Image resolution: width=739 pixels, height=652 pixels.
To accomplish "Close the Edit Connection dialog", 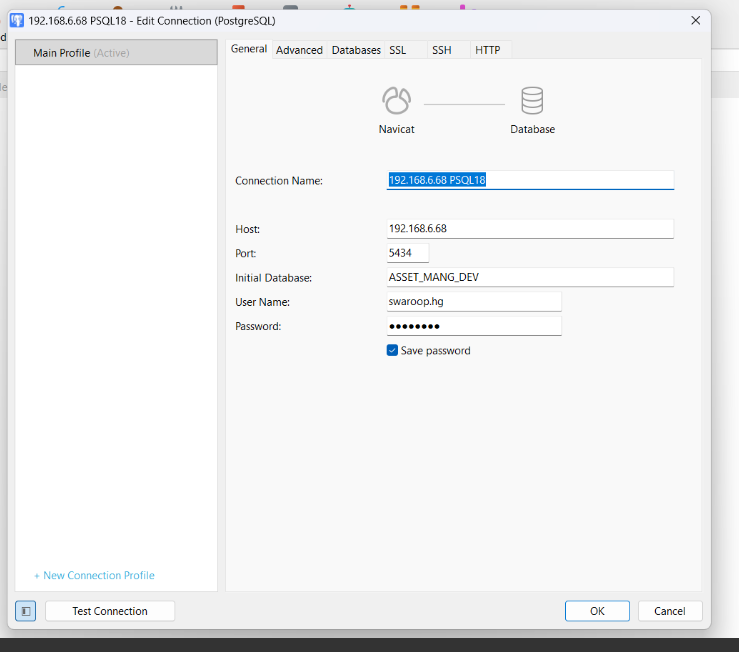I will (695, 20).
